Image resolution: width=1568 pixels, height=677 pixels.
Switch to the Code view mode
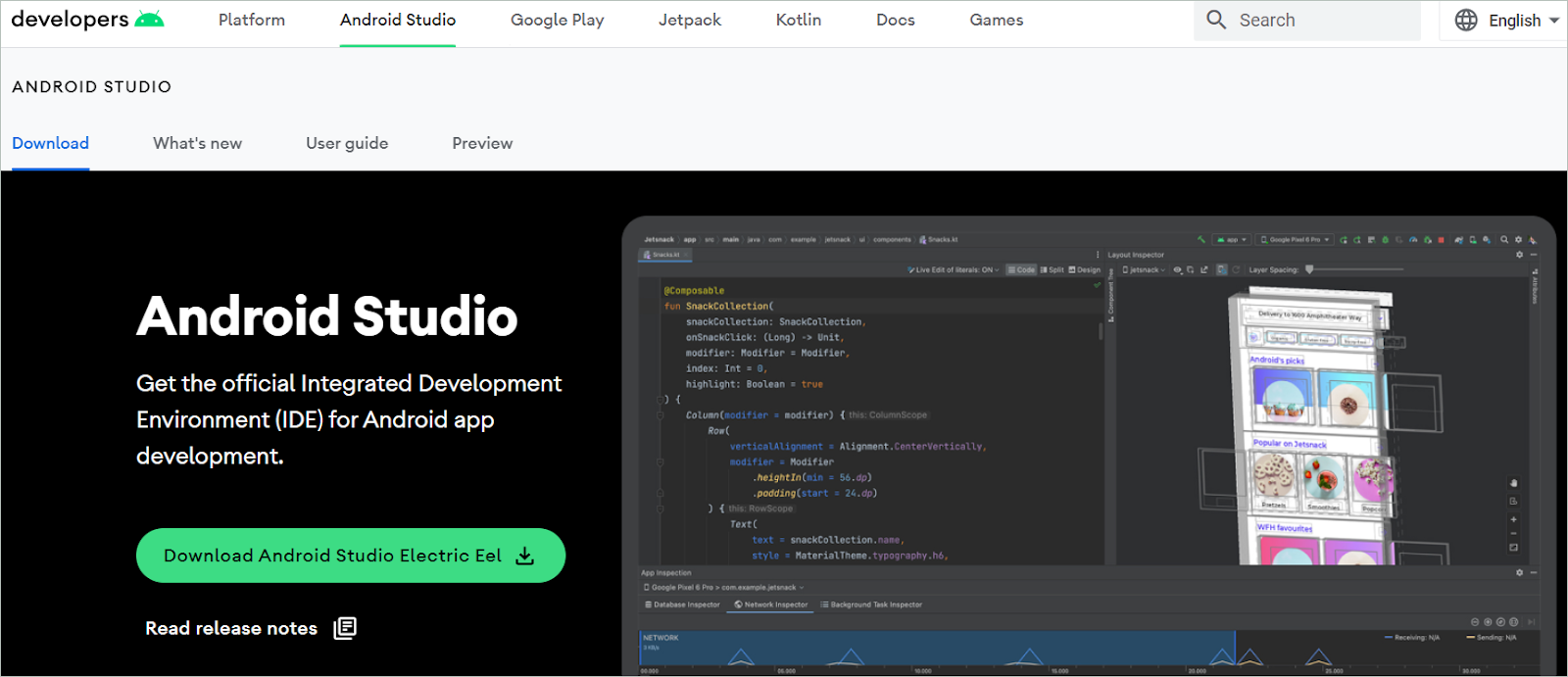pyautogui.click(x=1021, y=269)
